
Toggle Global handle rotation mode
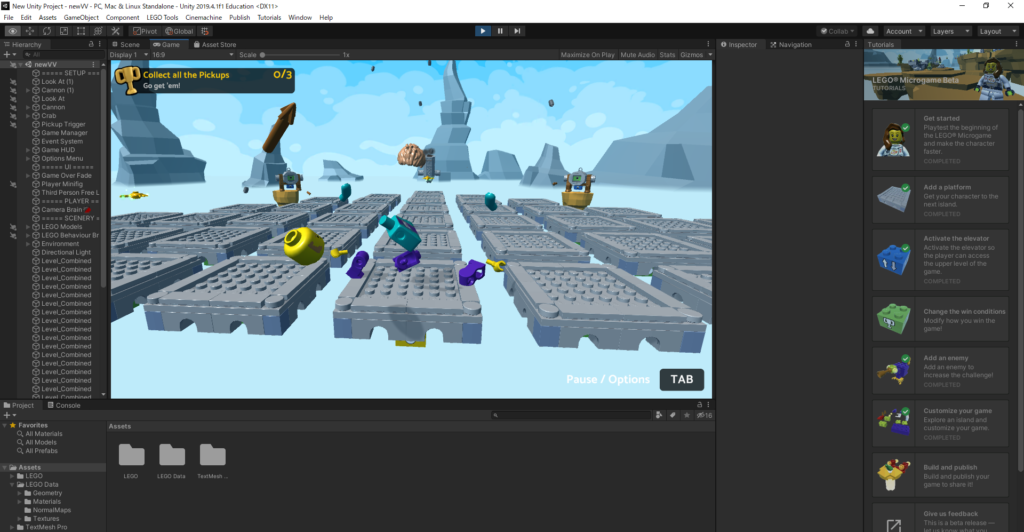click(179, 31)
